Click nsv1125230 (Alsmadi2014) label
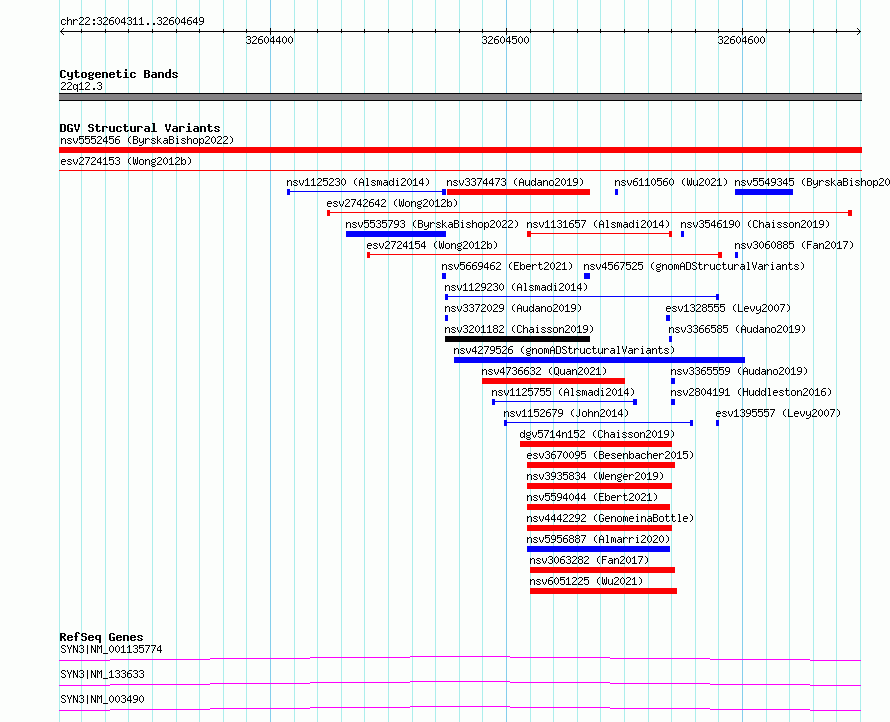Viewport: 890px width, 722px height. [x=358, y=182]
